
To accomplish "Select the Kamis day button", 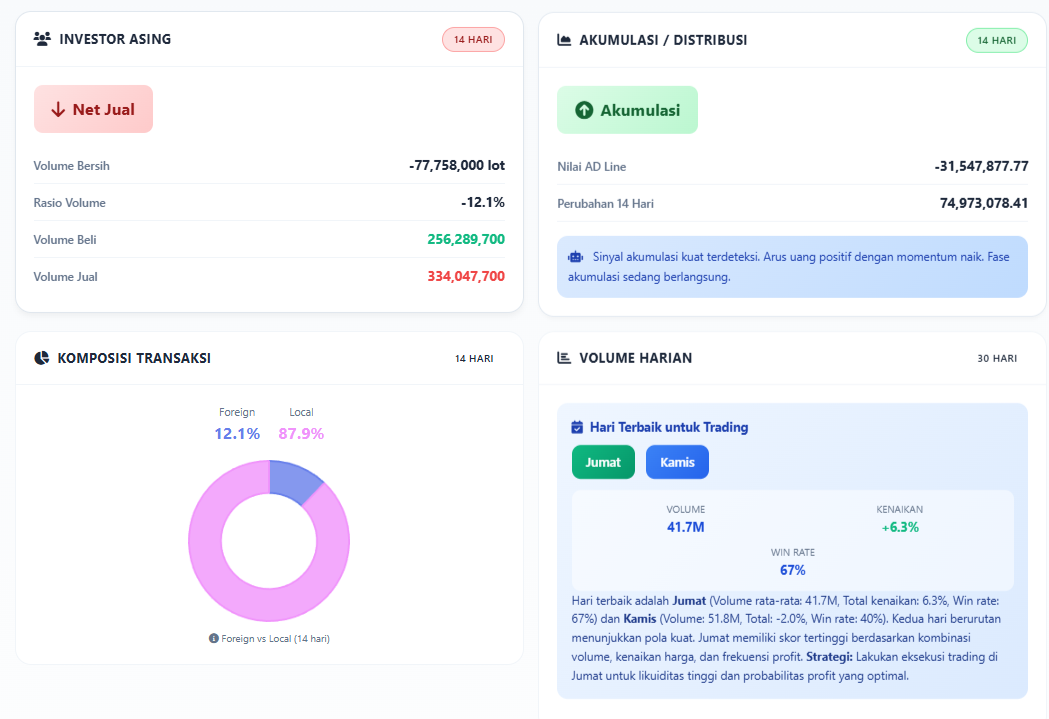I will click(677, 462).
